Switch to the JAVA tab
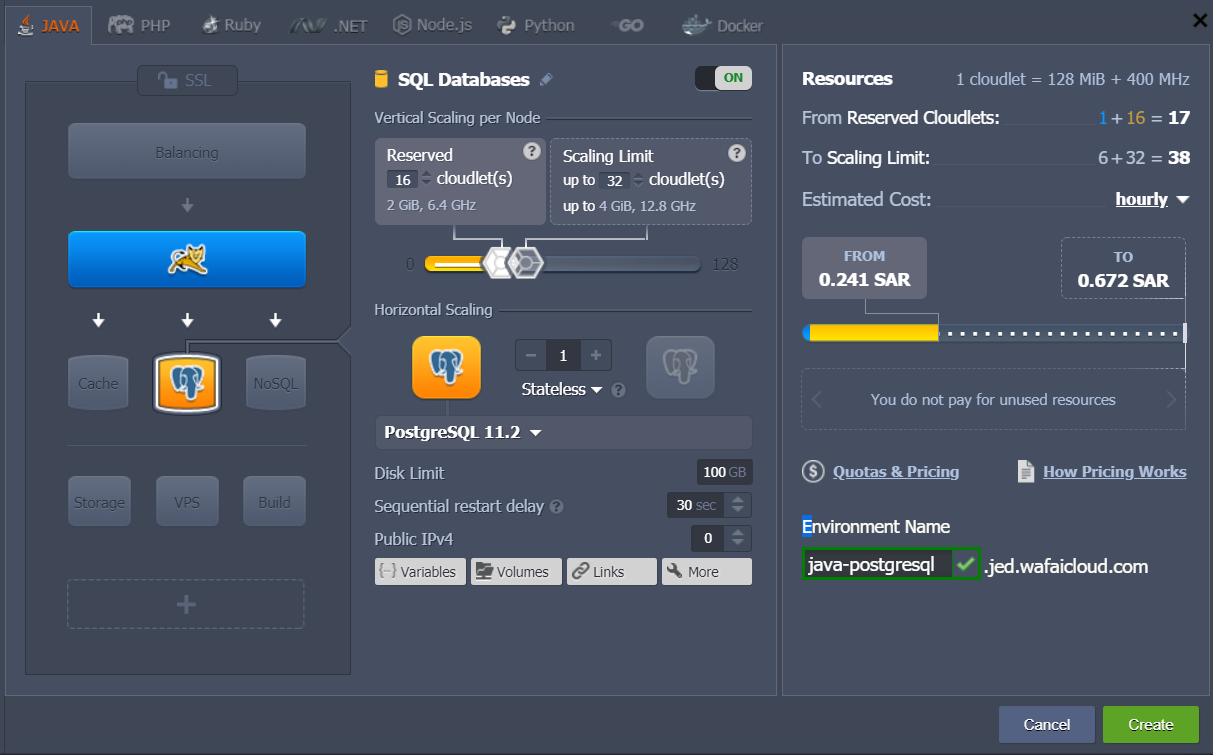This screenshot has height=755, width=1213. coord(48,25)
